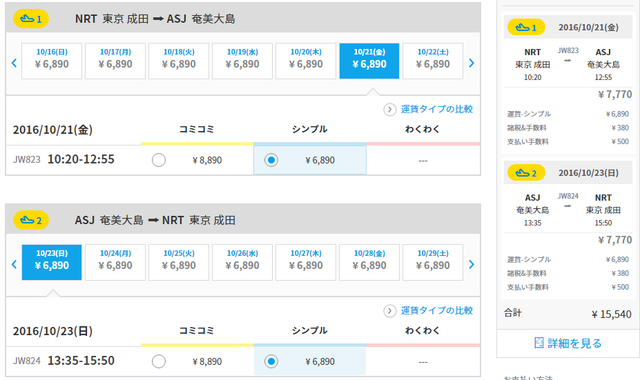Click the outbound flight 1 plane badge

pos(31,19)
